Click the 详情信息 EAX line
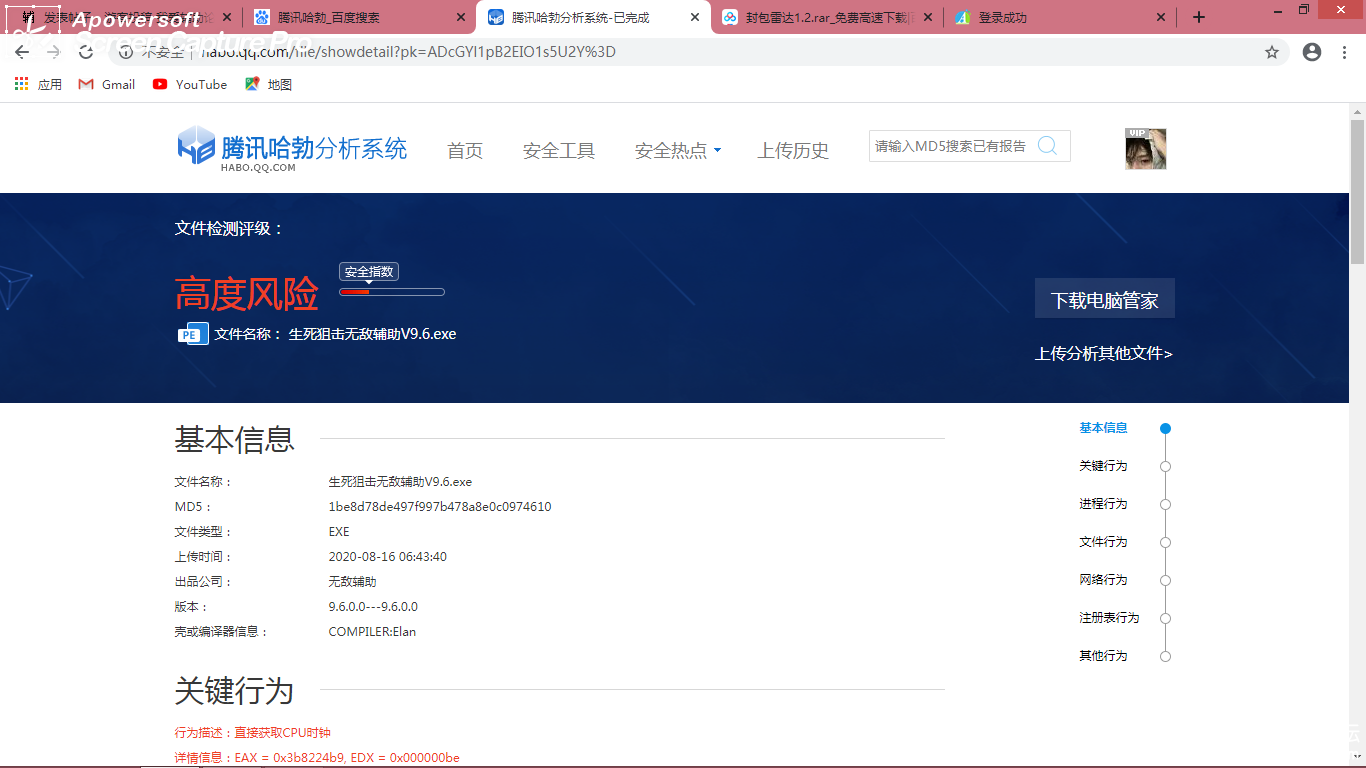The height and width of the screenshot is (768, 1366). tap(317, 758)
